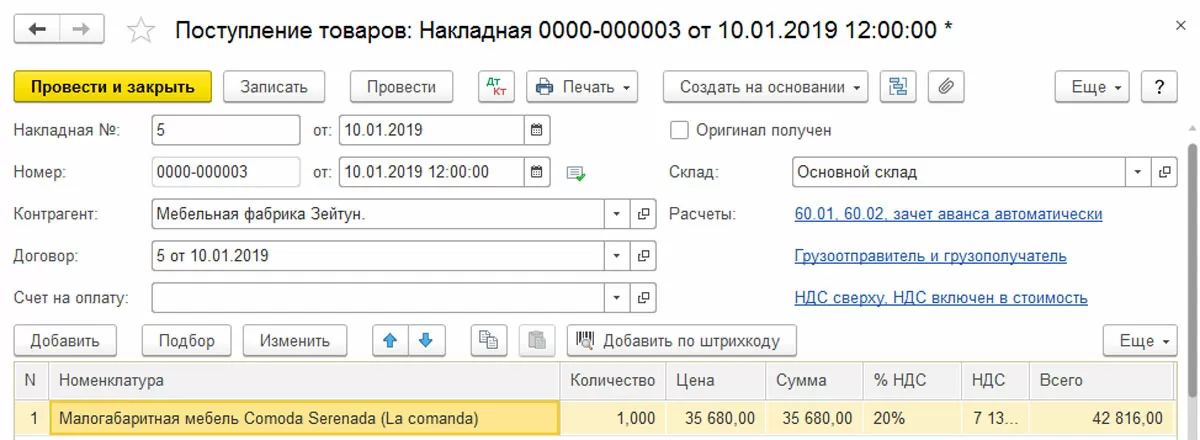
Task: Open calendar for Накладная date
Action: 537,130
